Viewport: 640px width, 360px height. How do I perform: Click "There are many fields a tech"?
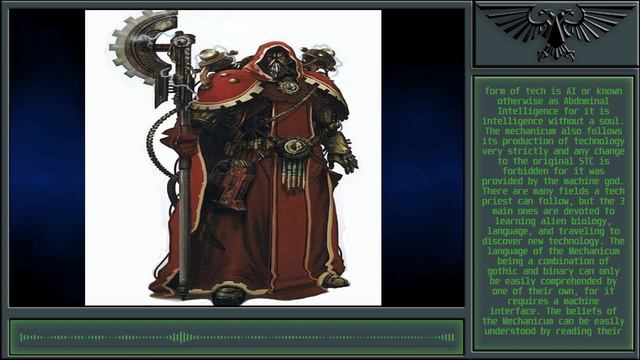click(x=553, y=191)
